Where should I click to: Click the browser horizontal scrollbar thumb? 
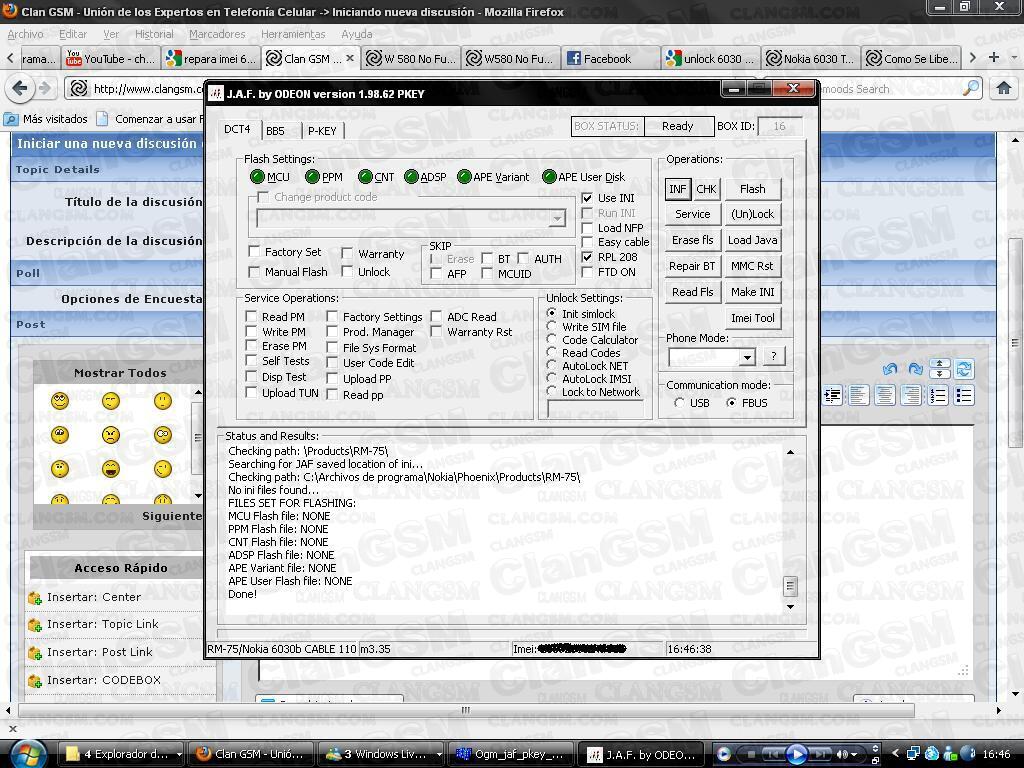[466, 710]
